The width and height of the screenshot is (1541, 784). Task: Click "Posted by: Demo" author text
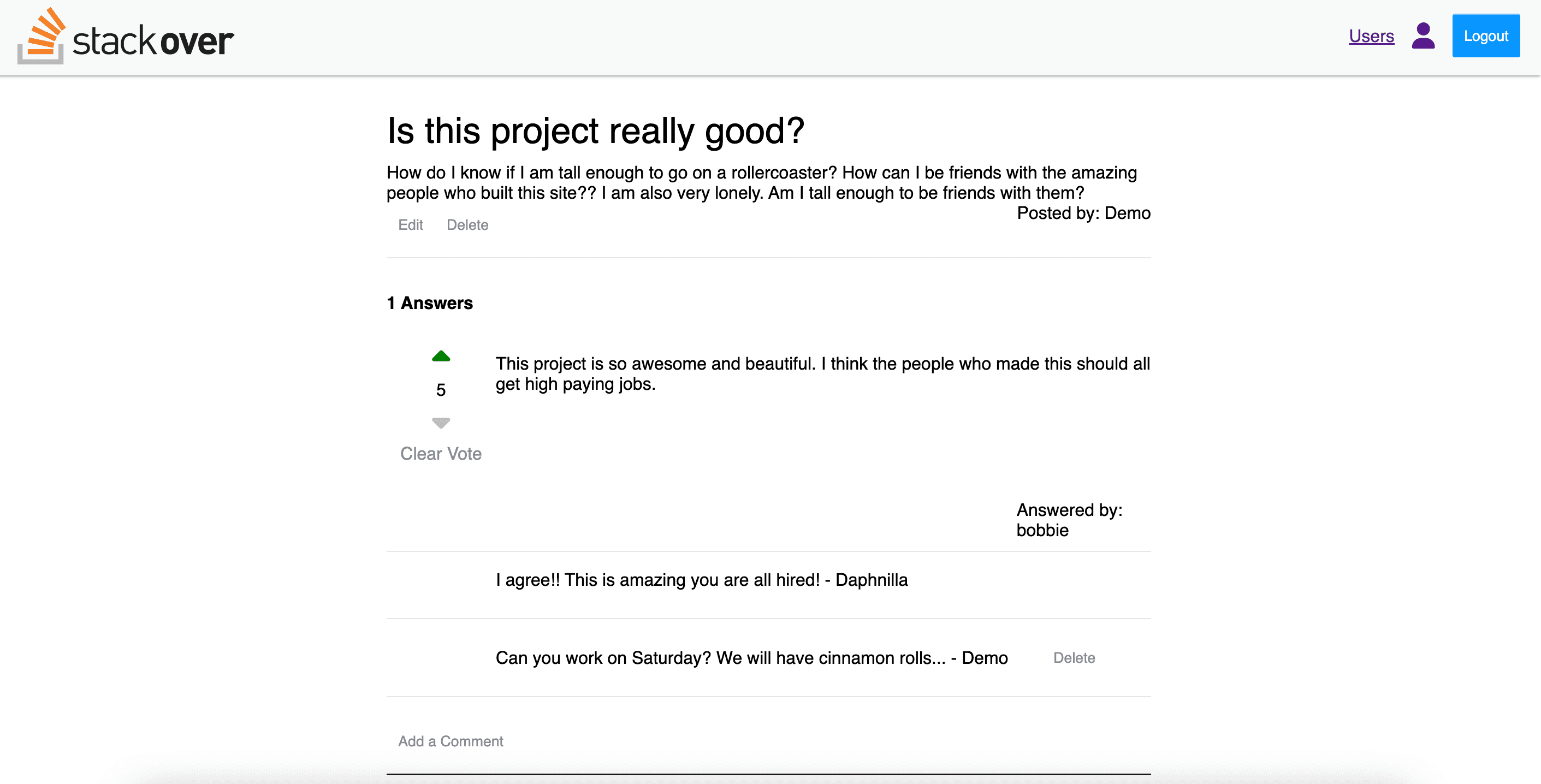1083,213
